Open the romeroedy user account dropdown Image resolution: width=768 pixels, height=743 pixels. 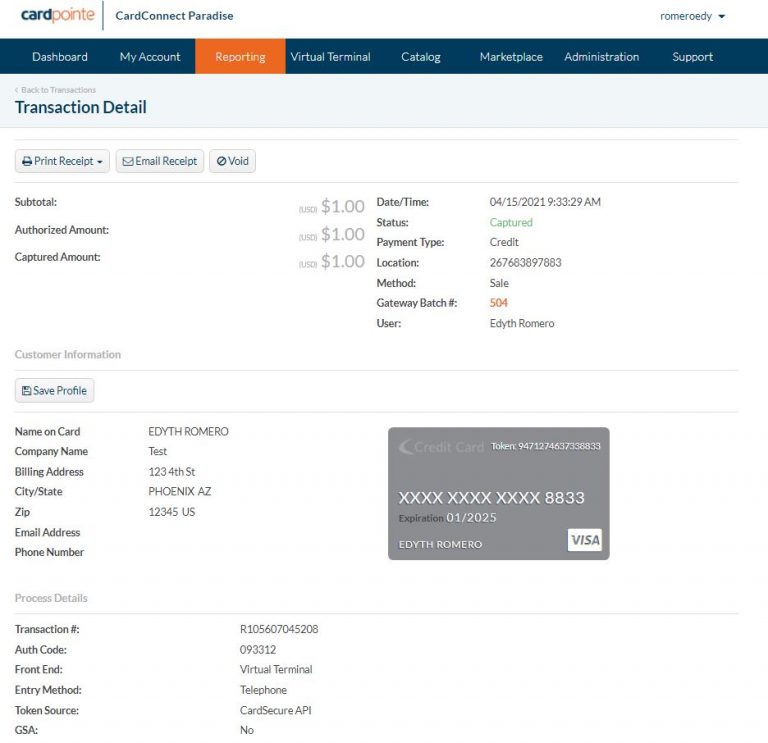[692, 16]
